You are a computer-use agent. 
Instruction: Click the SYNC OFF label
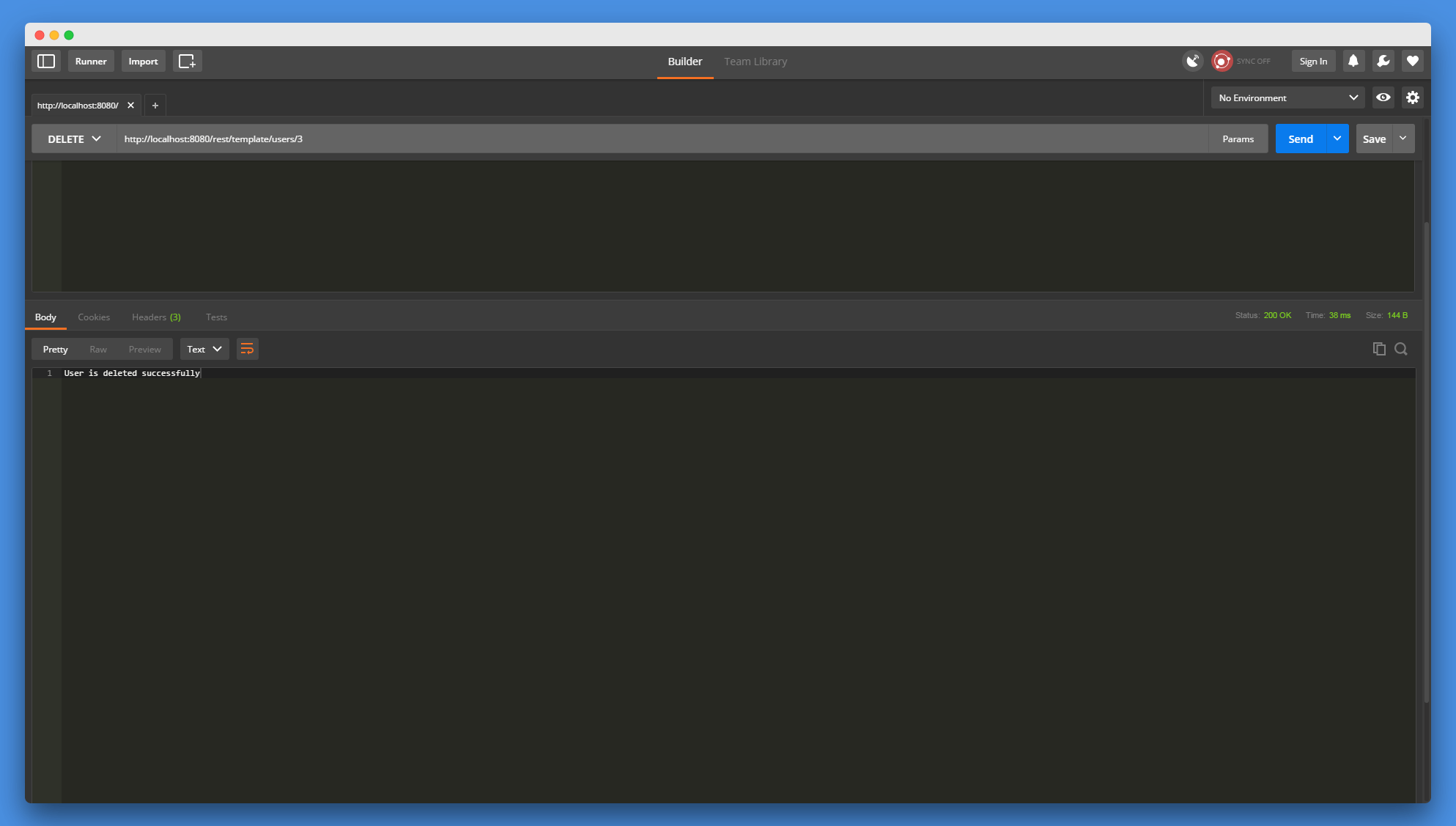pyautogui.click(x=1254, y=62)
